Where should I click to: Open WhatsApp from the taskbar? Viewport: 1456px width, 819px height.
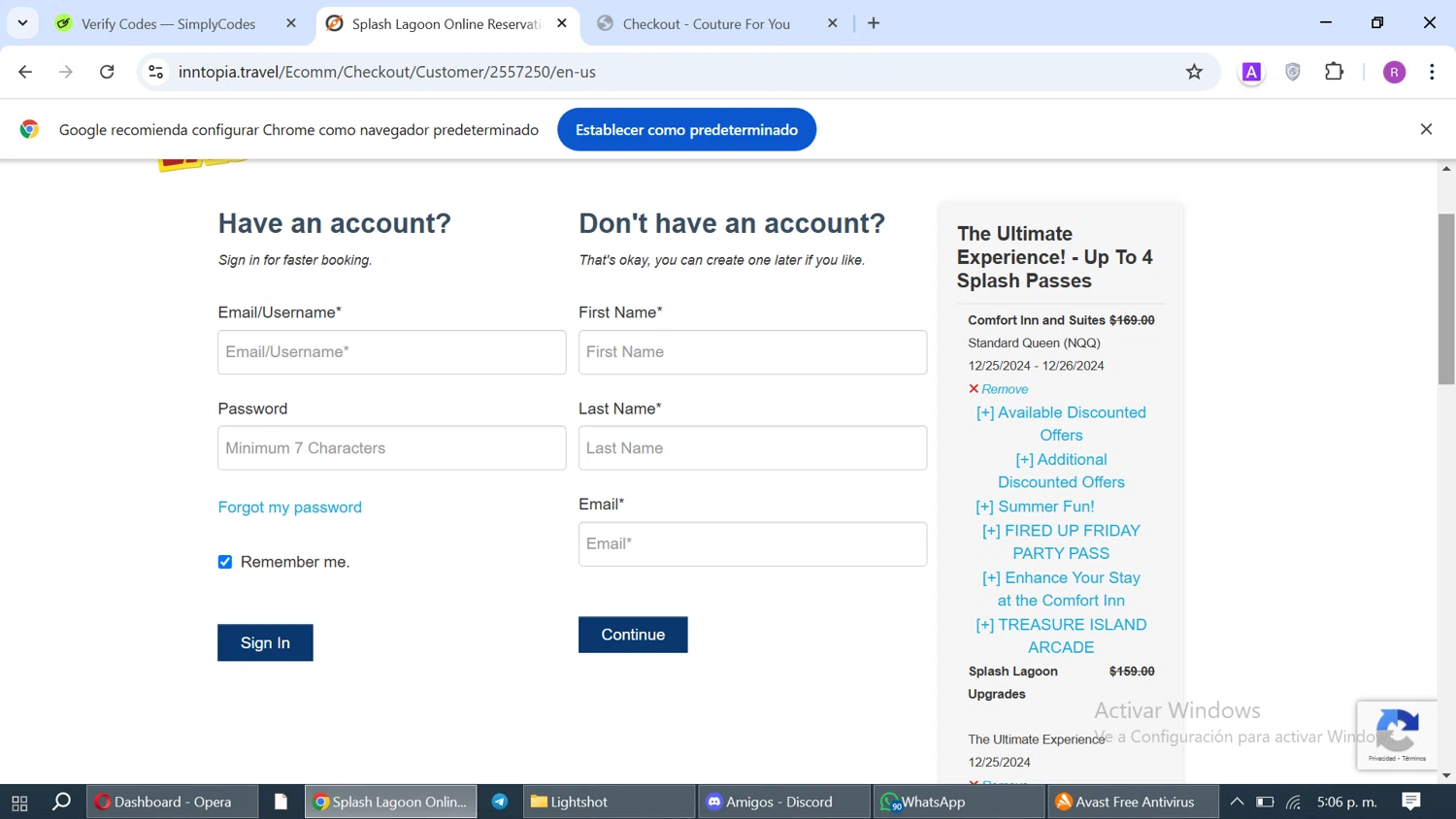click(x=959, y=803)
